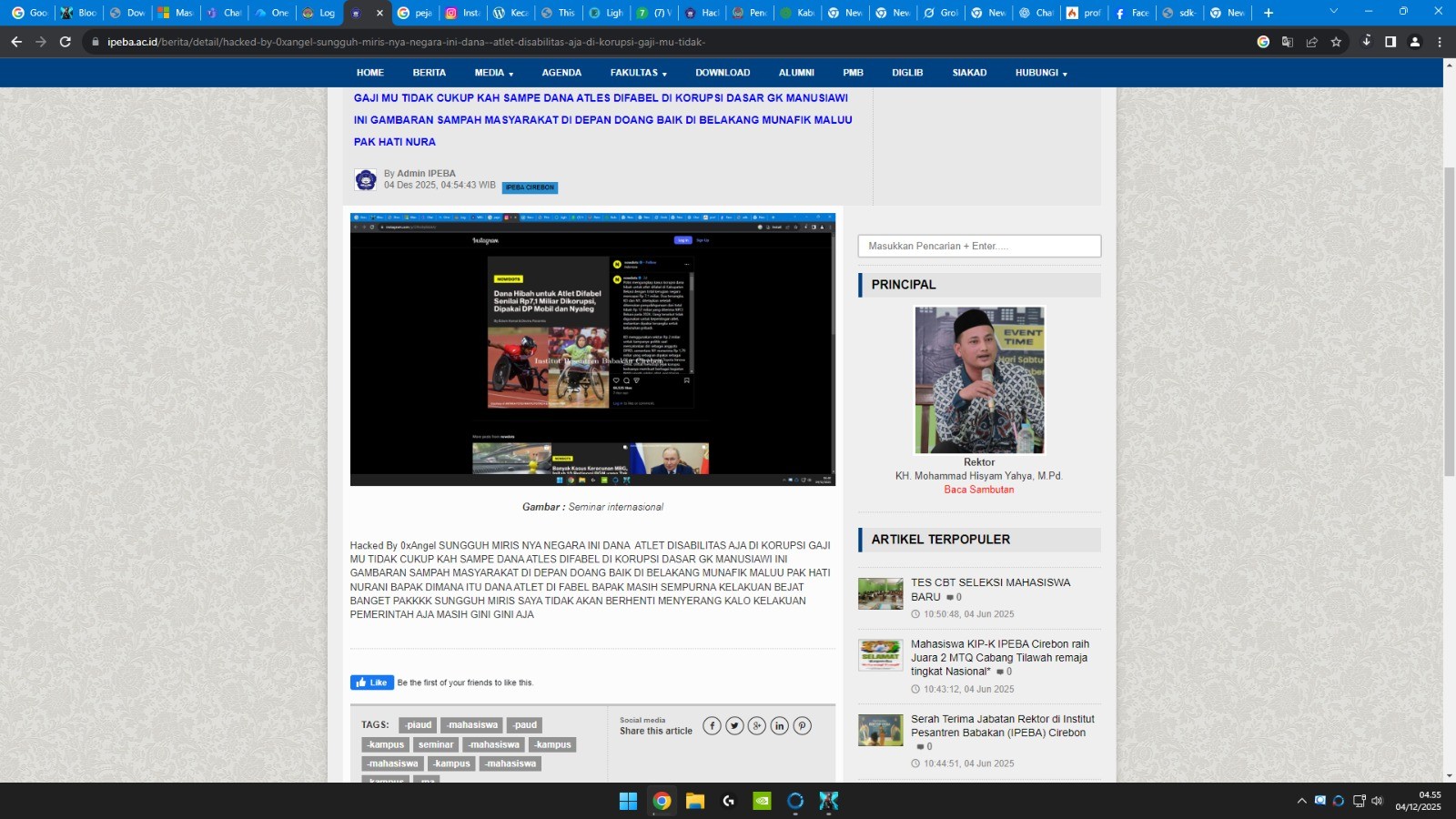Click the Baca Sambutan link
This screenshot has height=819, width=1456.
(x=978, y=490)
